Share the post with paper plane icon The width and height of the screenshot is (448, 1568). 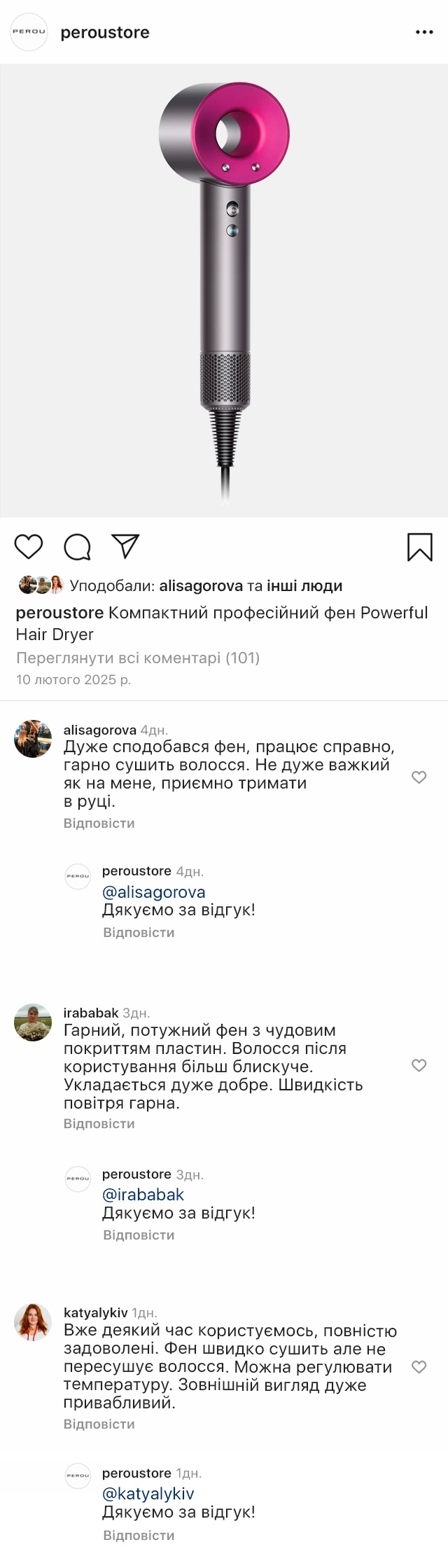[125, 546]
